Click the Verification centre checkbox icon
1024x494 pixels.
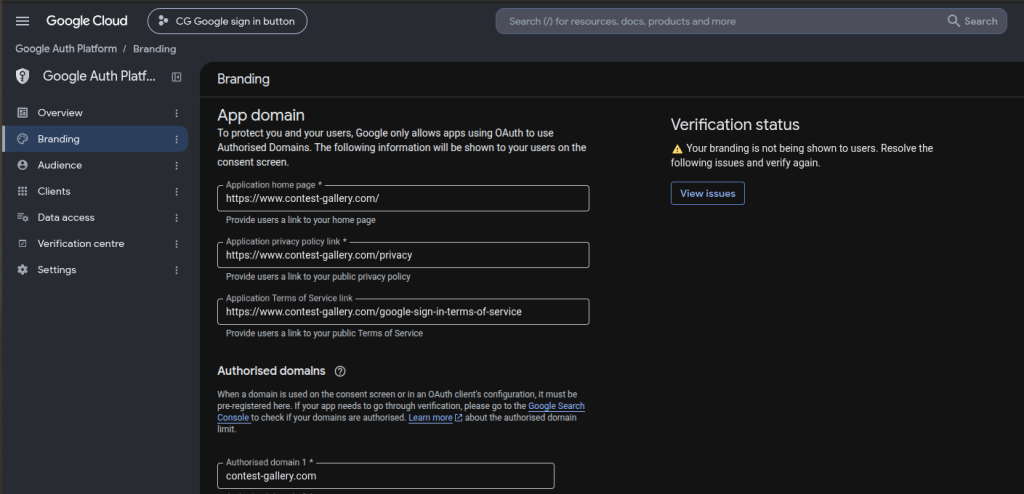23,244
